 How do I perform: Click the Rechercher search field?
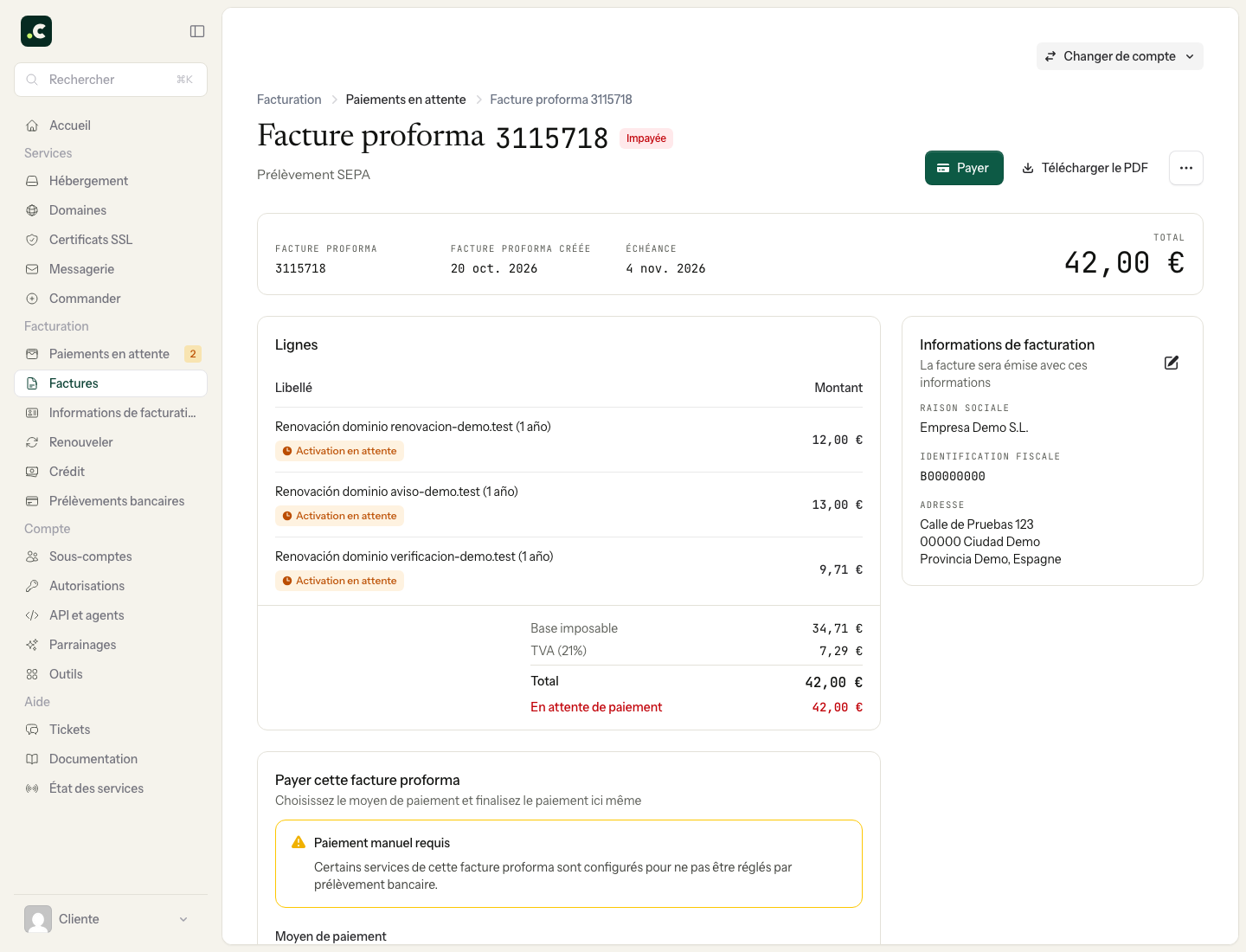coord(111,80)
